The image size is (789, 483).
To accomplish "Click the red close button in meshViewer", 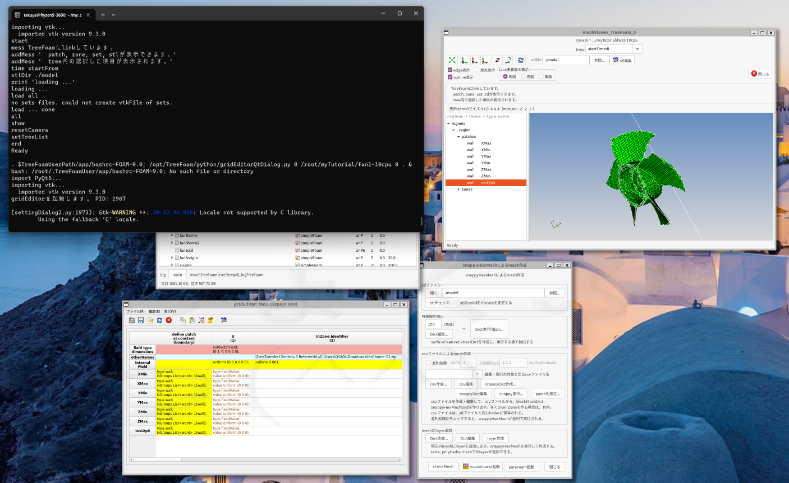I will click(760, 73).
